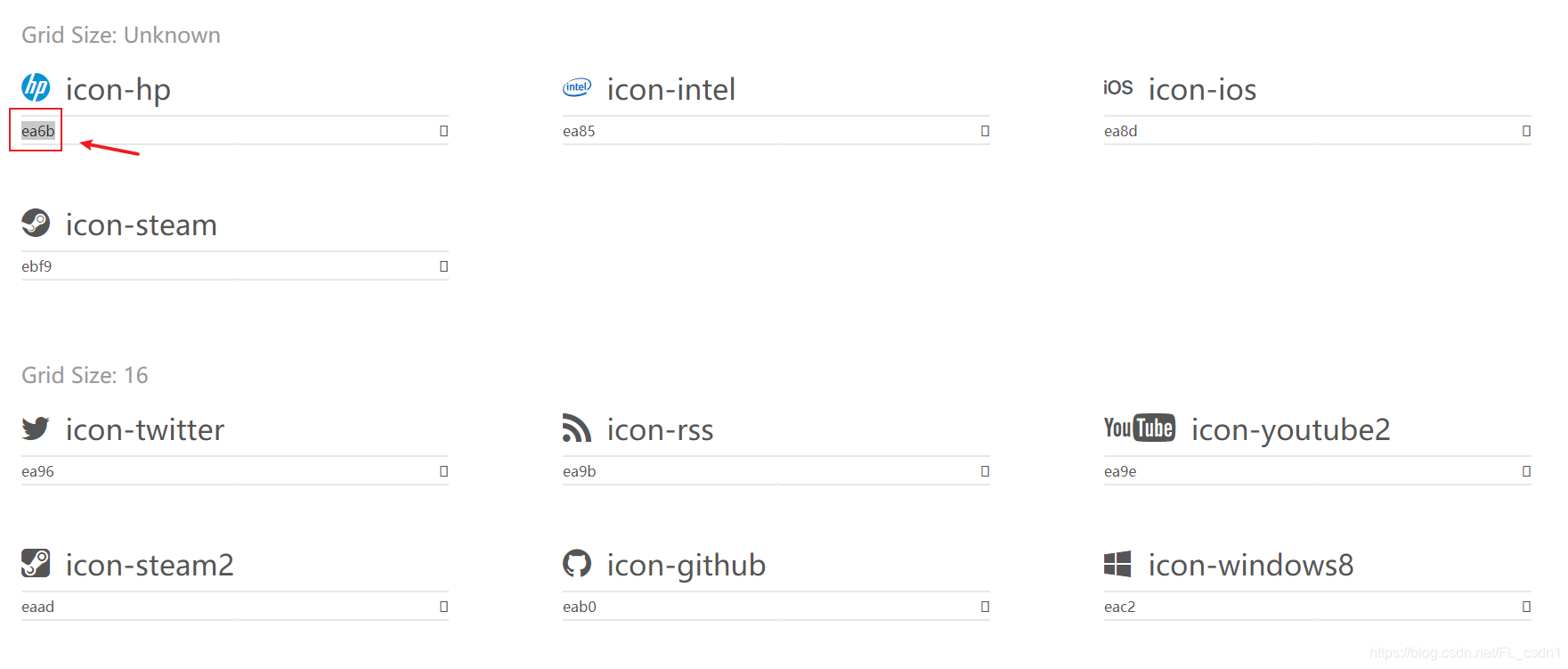The width and height of the screenshot is (1568, 669).
Task: Click the glyph box in icon-github row
Action: coord(985,607)
